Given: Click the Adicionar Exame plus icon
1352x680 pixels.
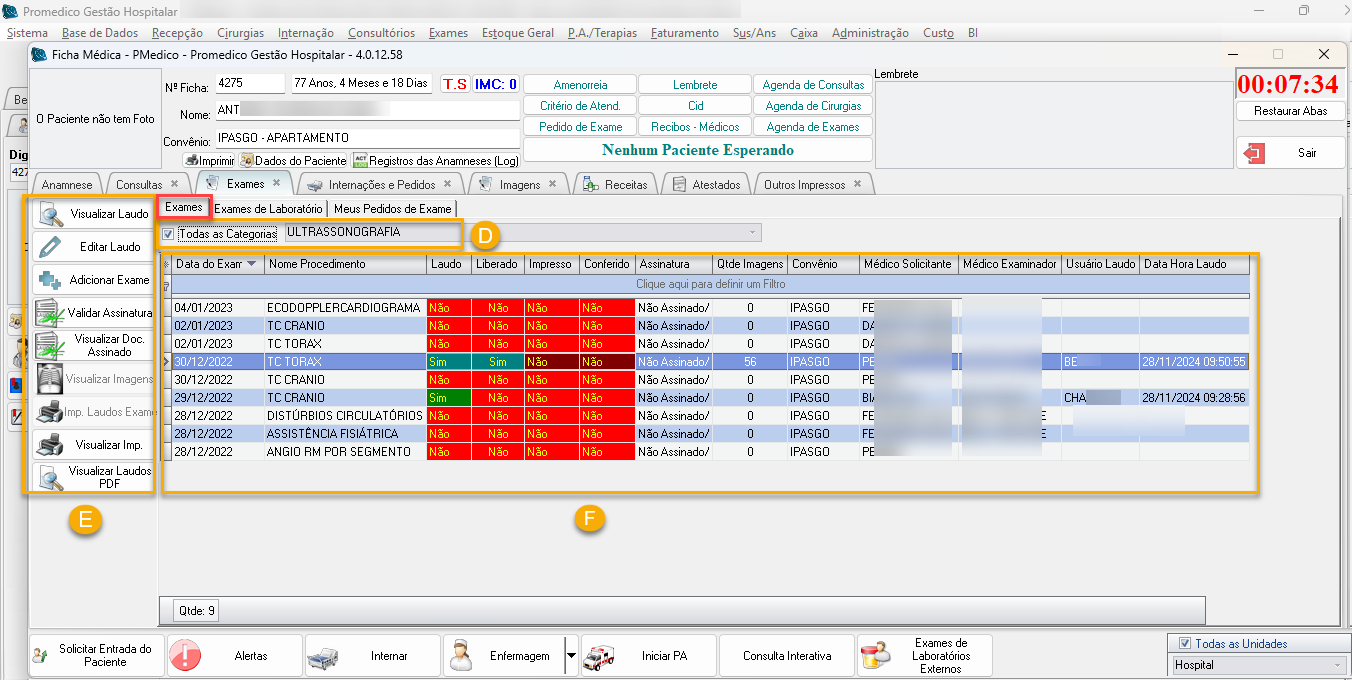Looking at the screenshot, I should tap(49, 280).
